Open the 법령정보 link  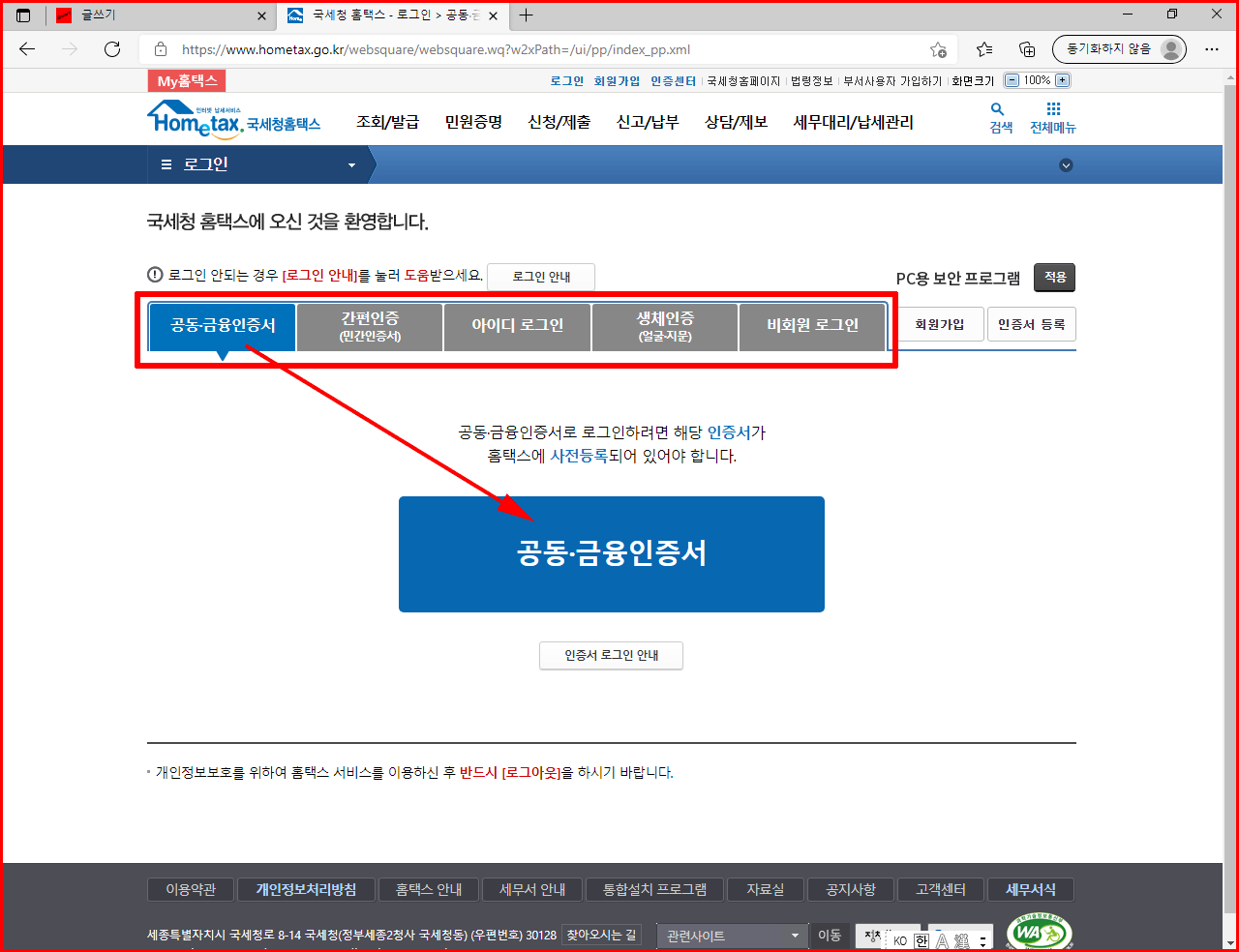[812, 81]
